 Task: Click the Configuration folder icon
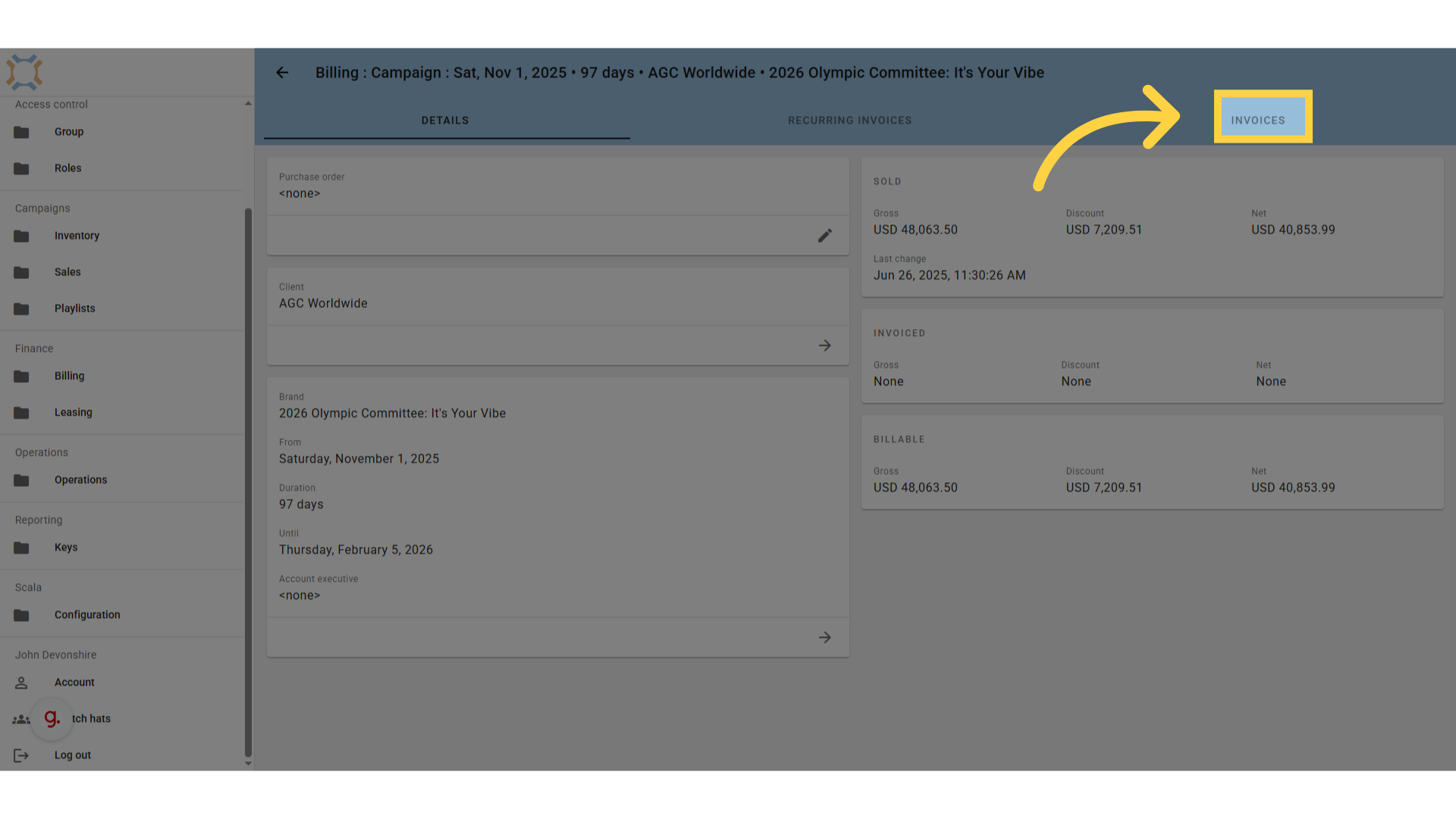pyautogui.click(x=21, y=615)
